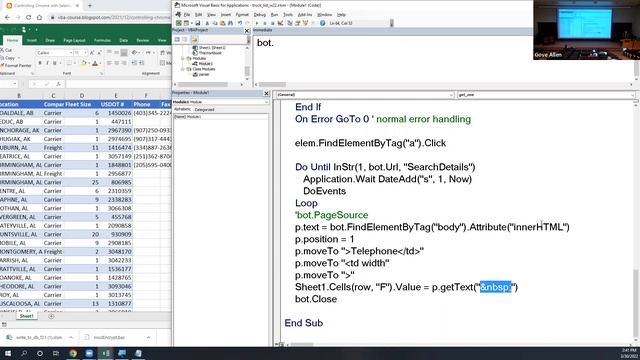Image resolution: width=640 pixels, height=360 pixels.
Task: Open the Module1 object dropdown in Properties
Action: pyautogui.click(x=266, y=102)
